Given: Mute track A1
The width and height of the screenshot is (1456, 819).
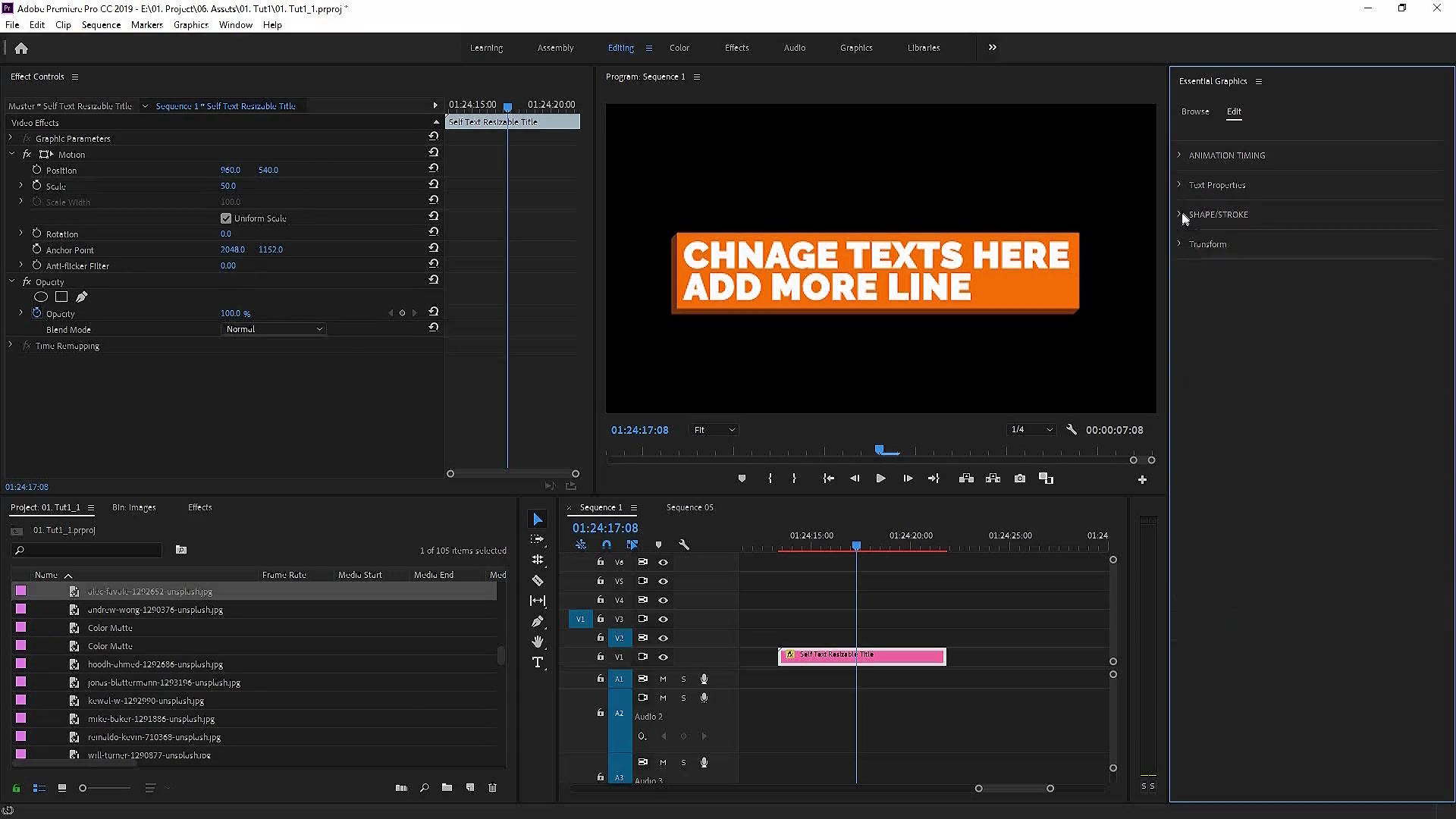Looking at the screenshot, I should (663, 679).
